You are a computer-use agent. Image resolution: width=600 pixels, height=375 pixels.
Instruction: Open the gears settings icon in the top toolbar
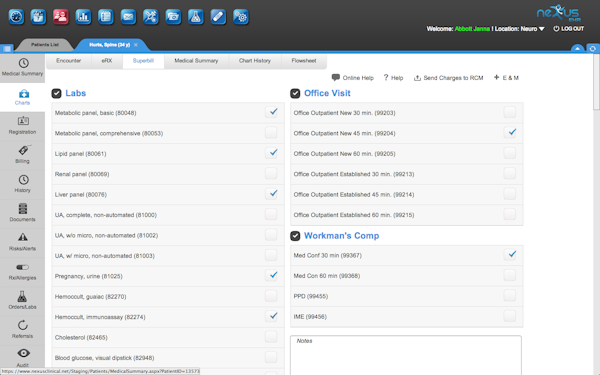click(x=241, y=17)
